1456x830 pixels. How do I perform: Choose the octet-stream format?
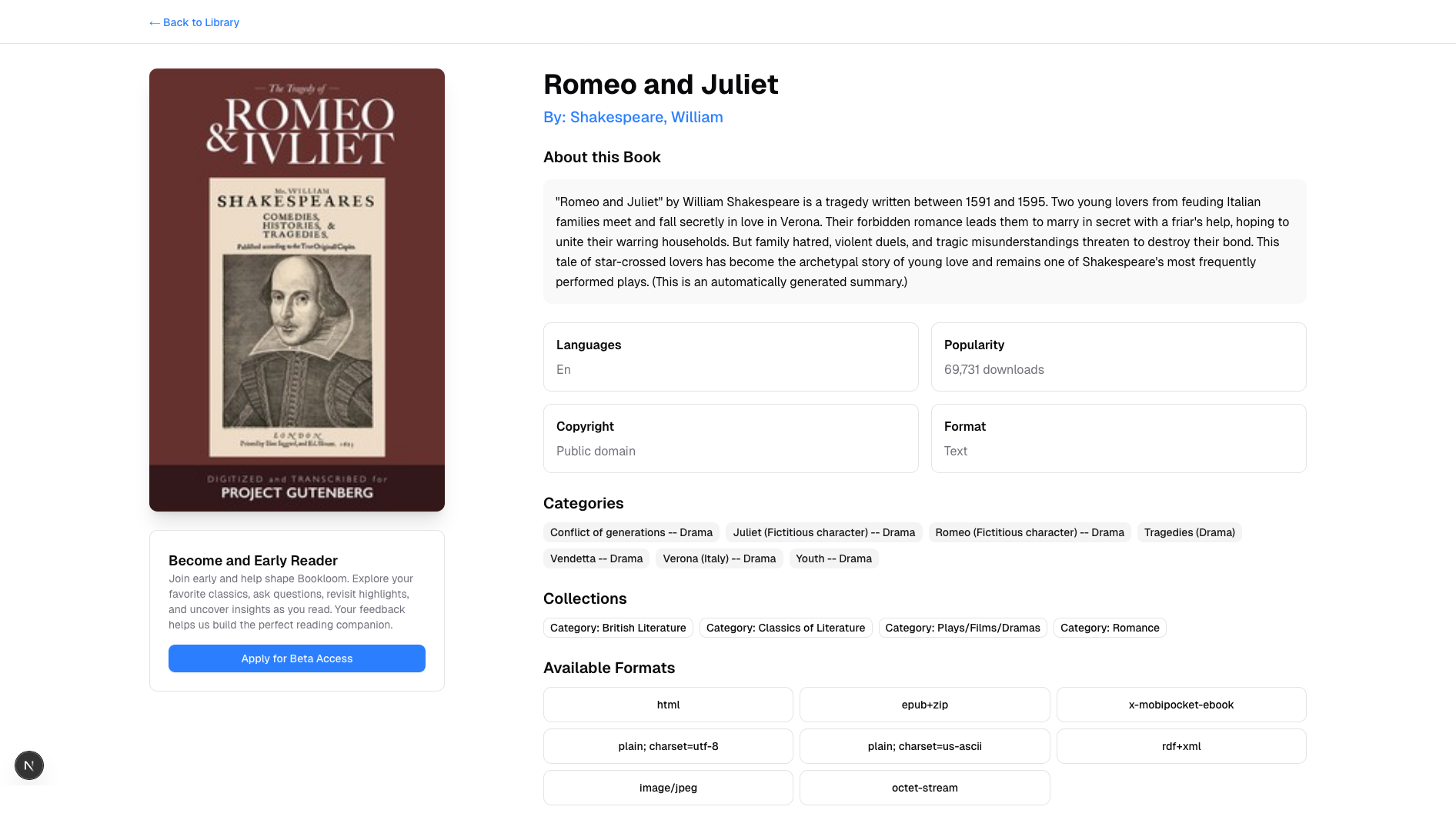point(924,788)
